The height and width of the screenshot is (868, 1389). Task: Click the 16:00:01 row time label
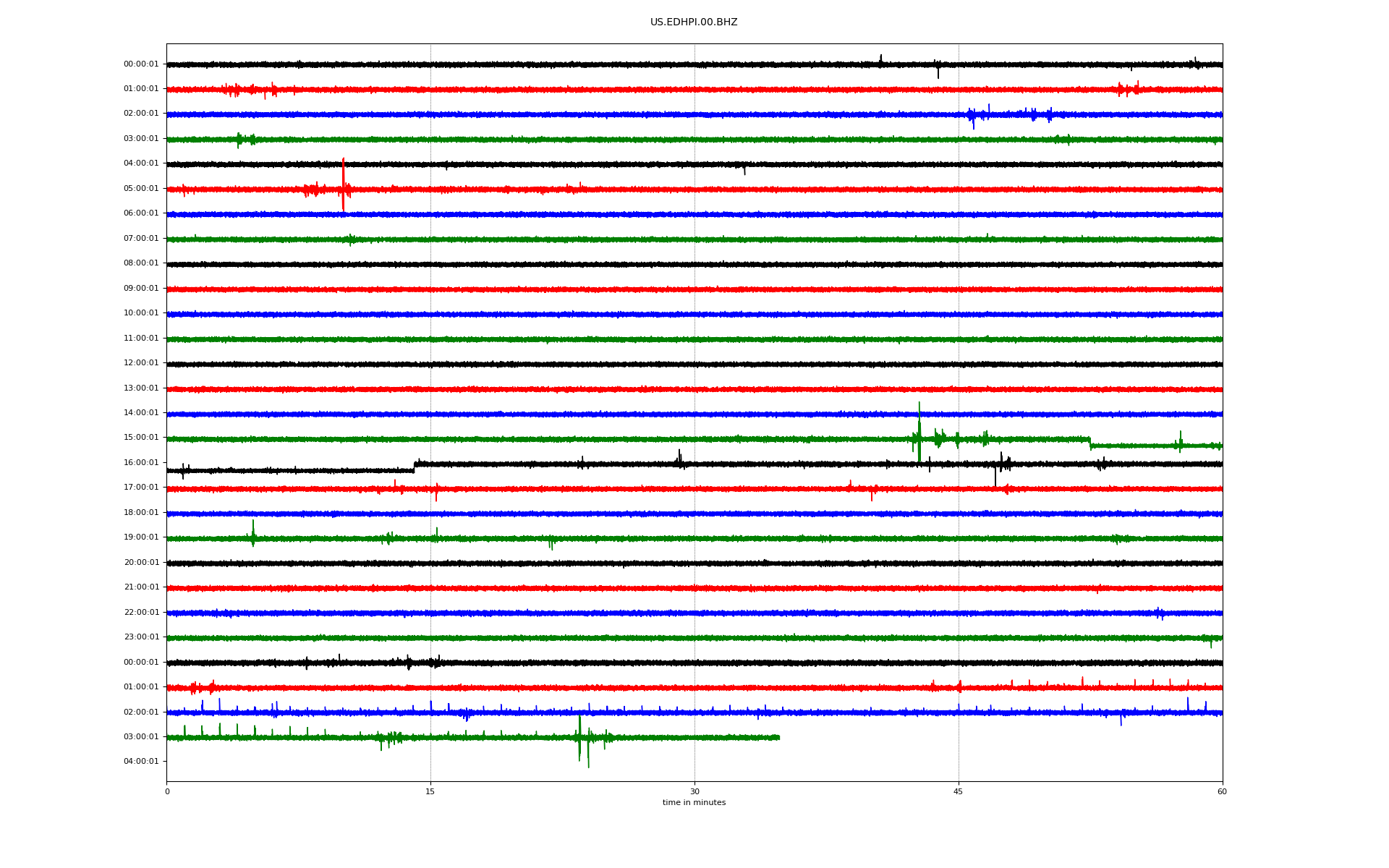[141, 463]
